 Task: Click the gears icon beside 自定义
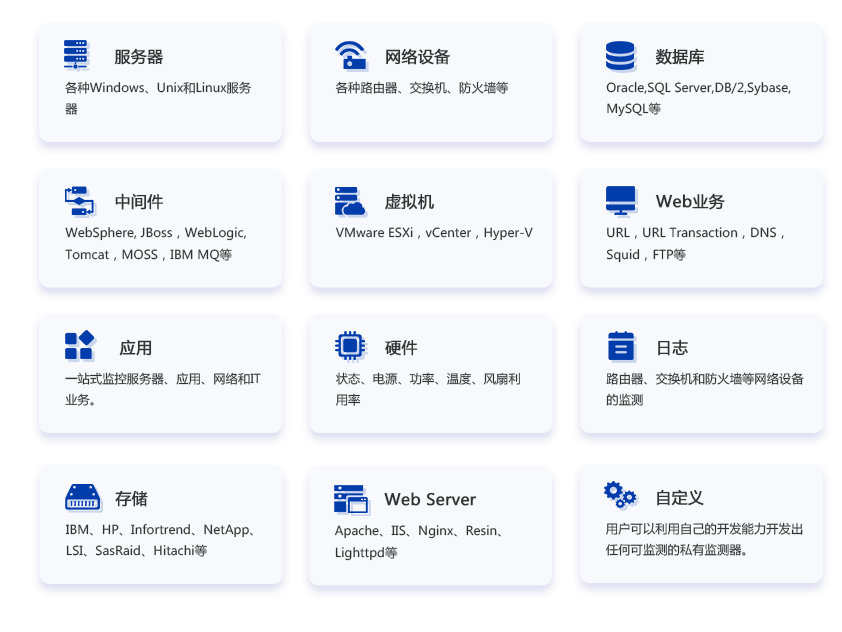(x=620, y=495)
